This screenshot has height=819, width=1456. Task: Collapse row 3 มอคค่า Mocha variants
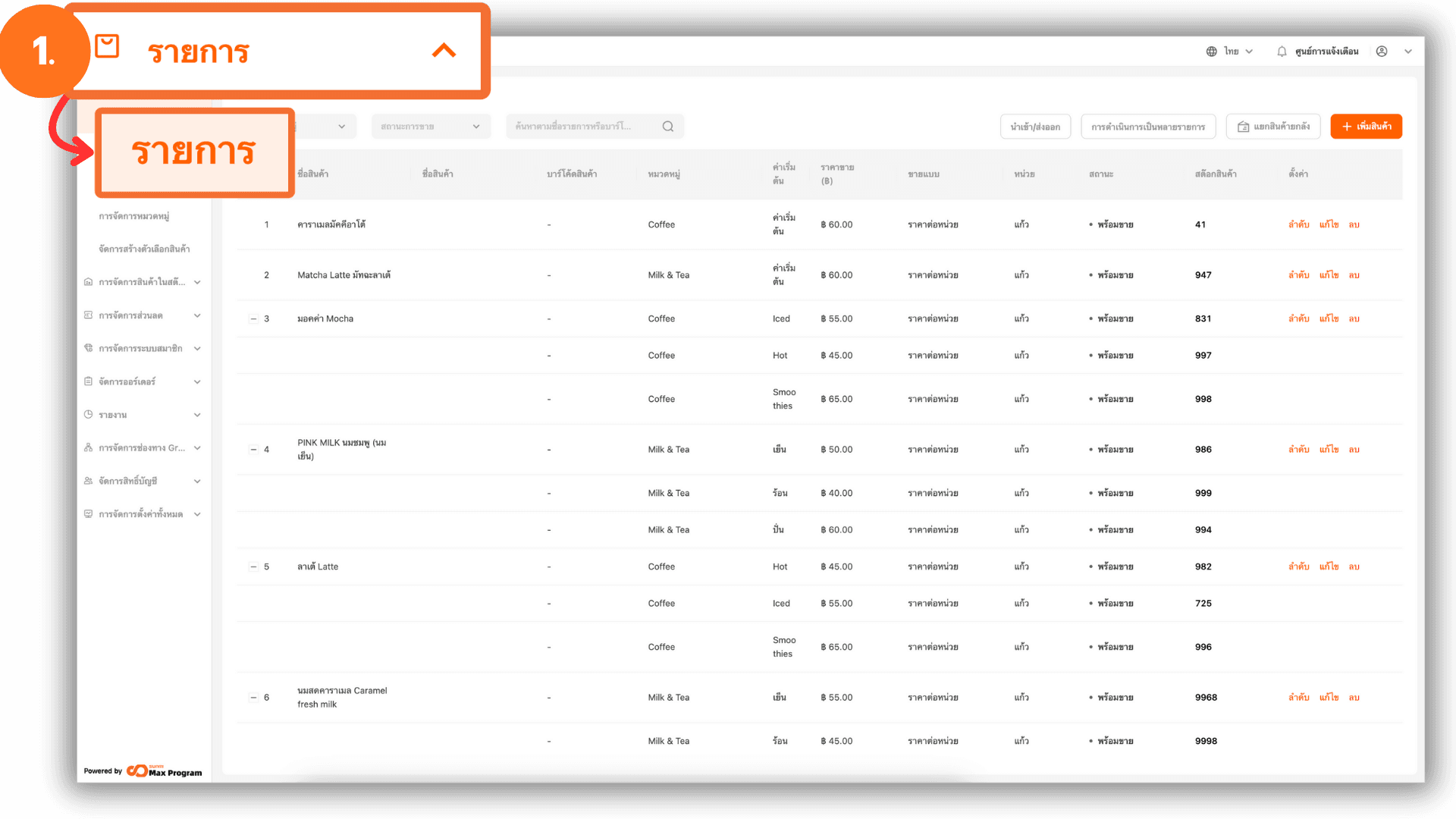coord(253,319)
